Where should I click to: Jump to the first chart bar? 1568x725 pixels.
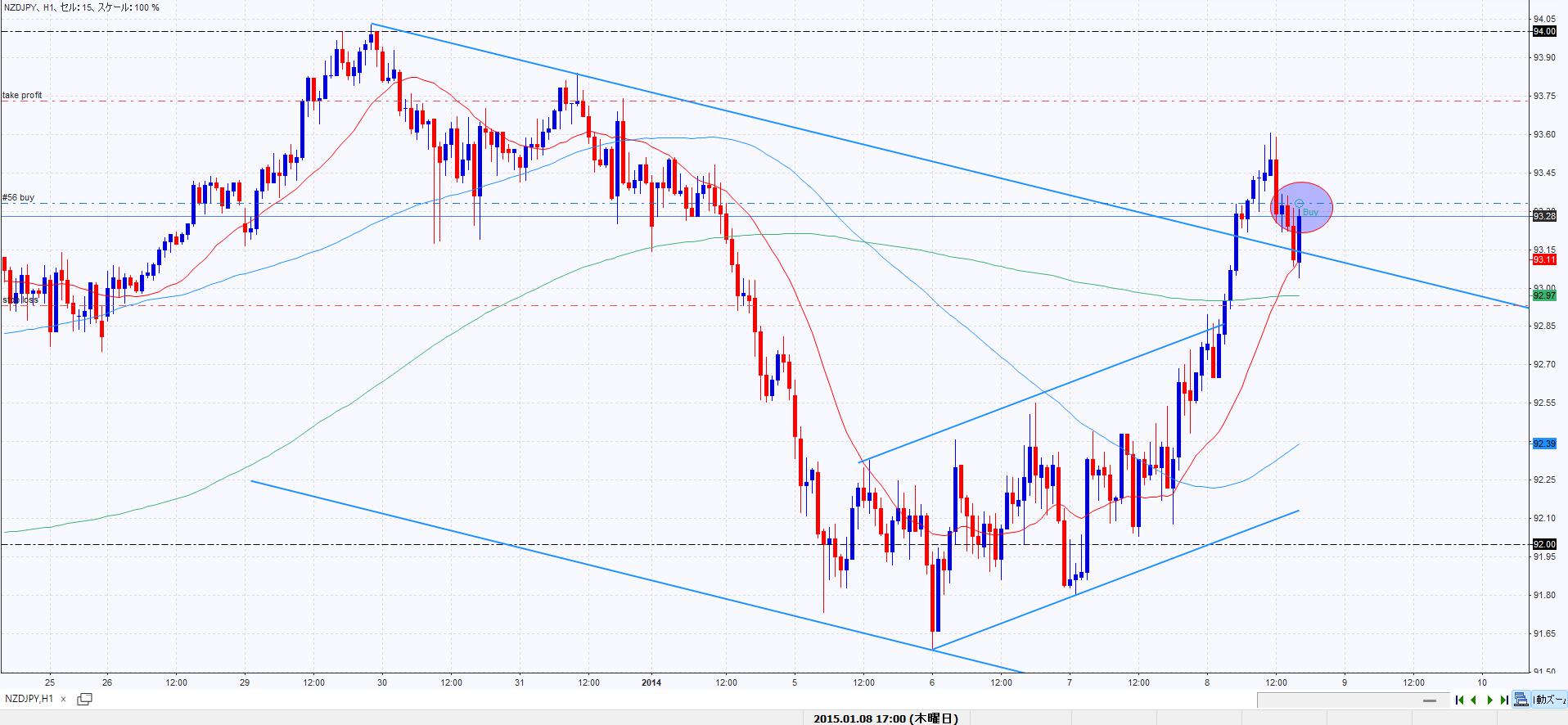coord(1459,700)
